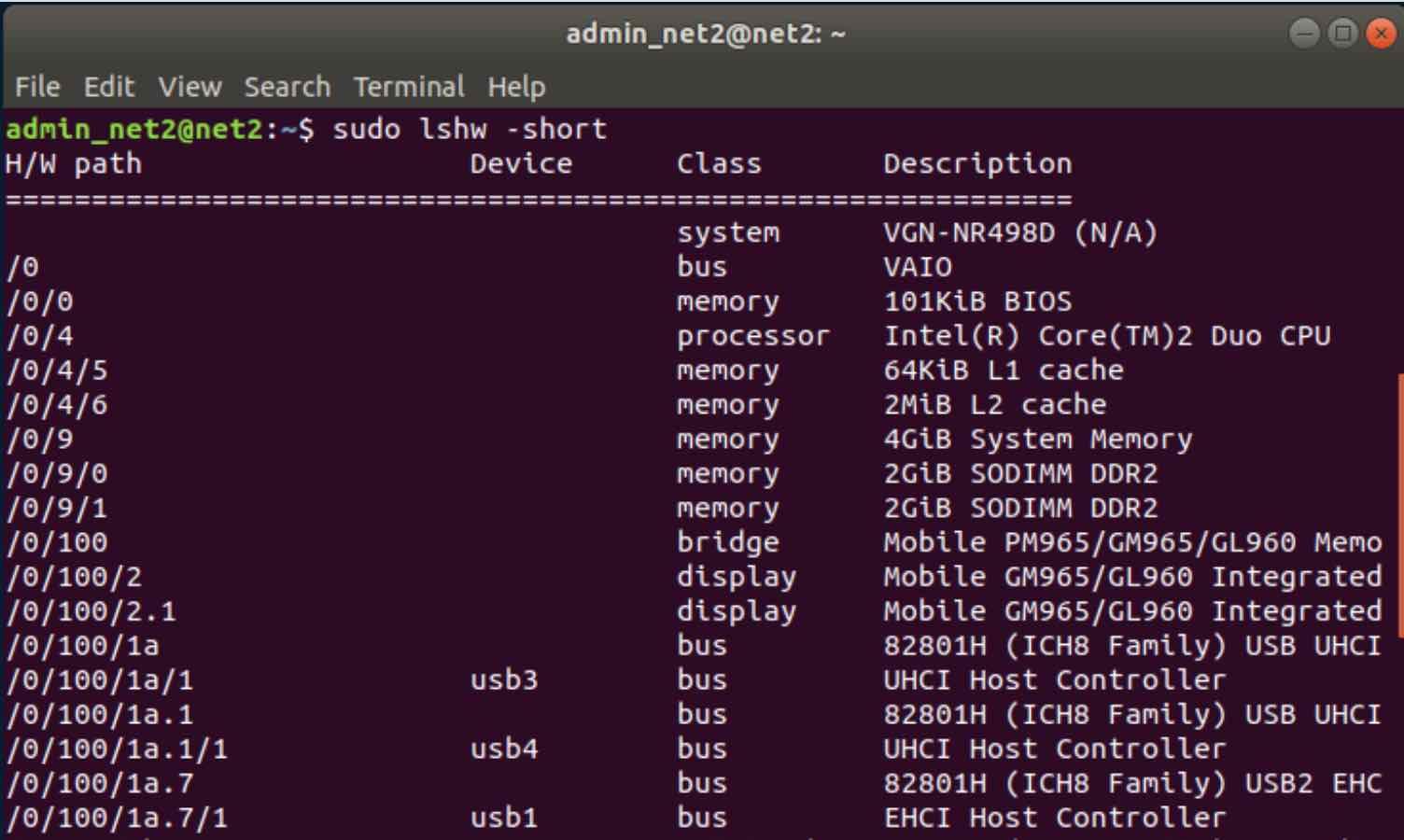This screenshot has height=840, width=1404.
Task: Click 'VGN-NR498D (N/A)' system description
Action: pos(1020,232)
